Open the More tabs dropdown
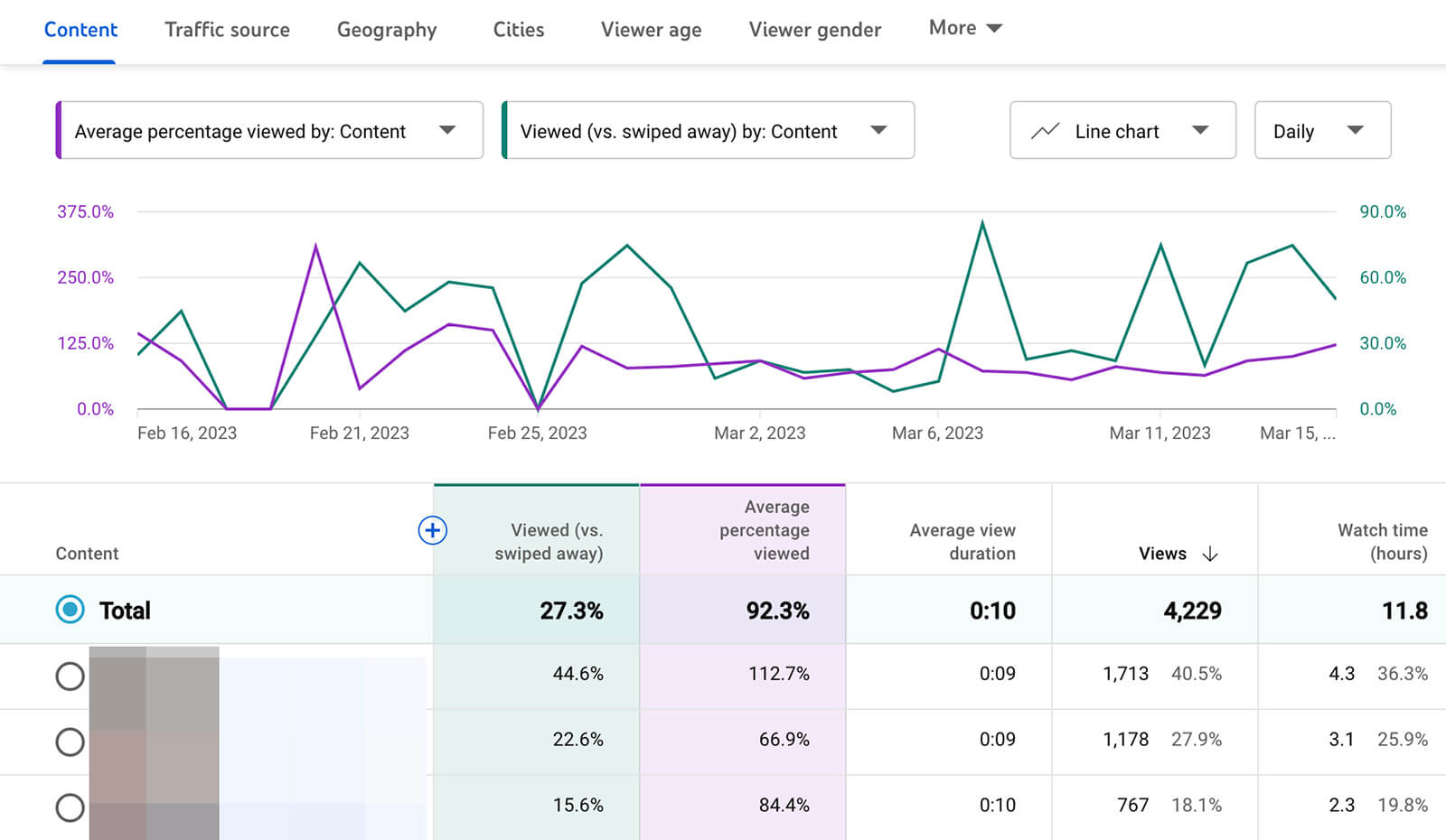 coord(964,28)
